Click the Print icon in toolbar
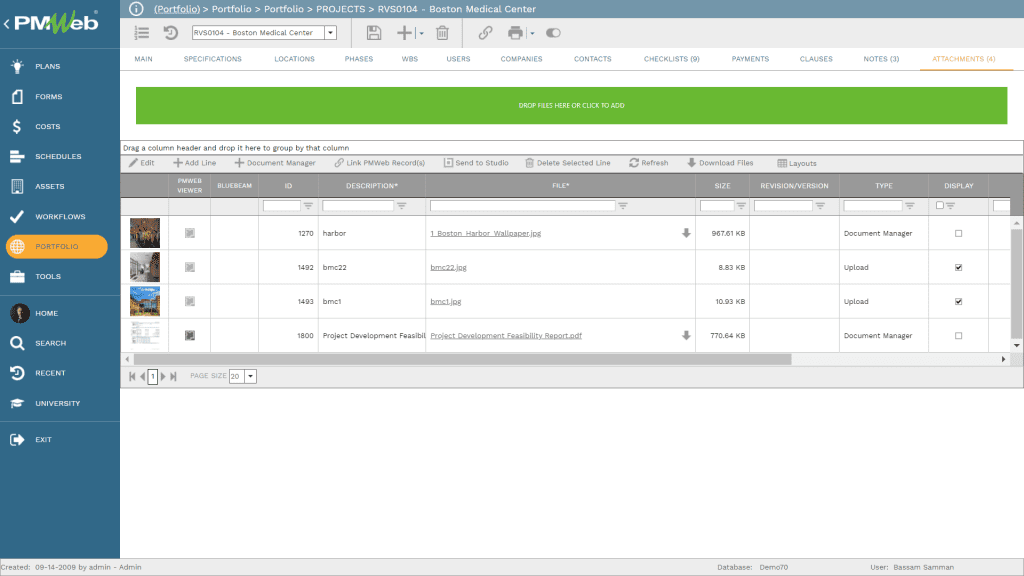Screen dimensions: 1024x576 coord(515,33)
